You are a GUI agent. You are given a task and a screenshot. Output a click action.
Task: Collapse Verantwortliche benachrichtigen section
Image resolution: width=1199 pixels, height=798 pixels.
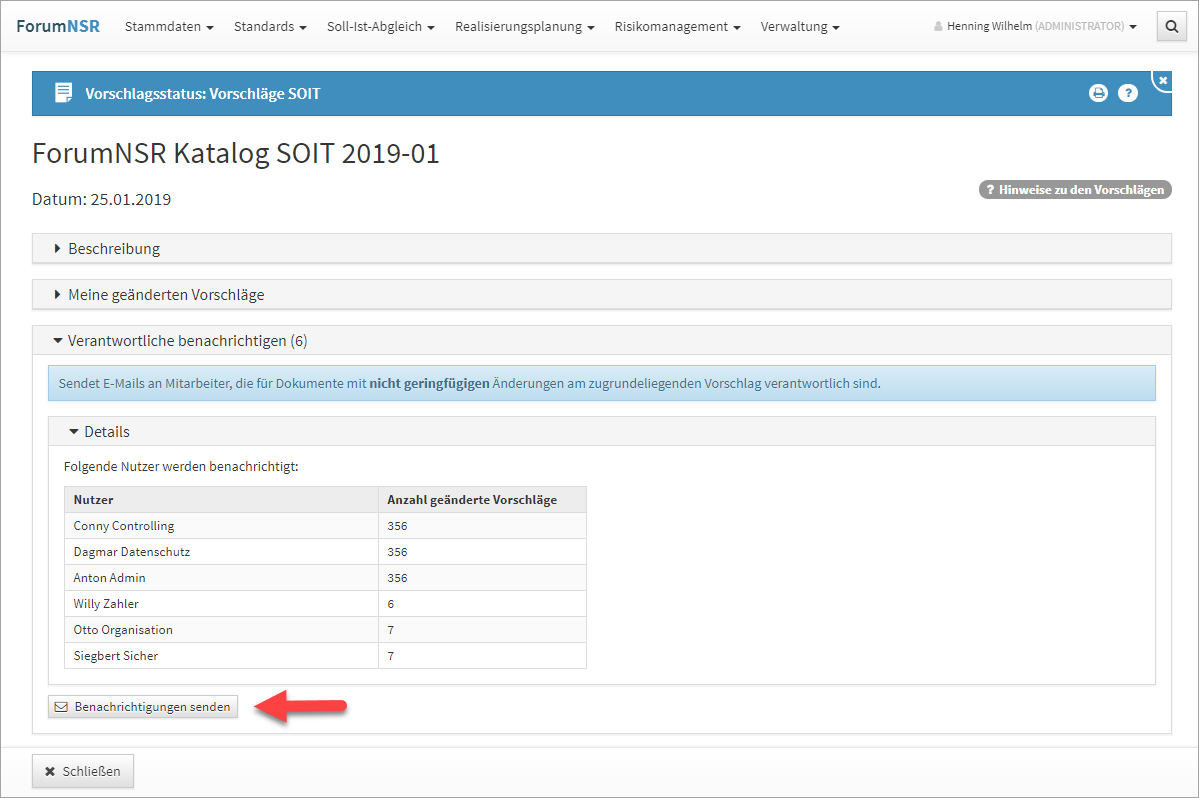(186, 341)
